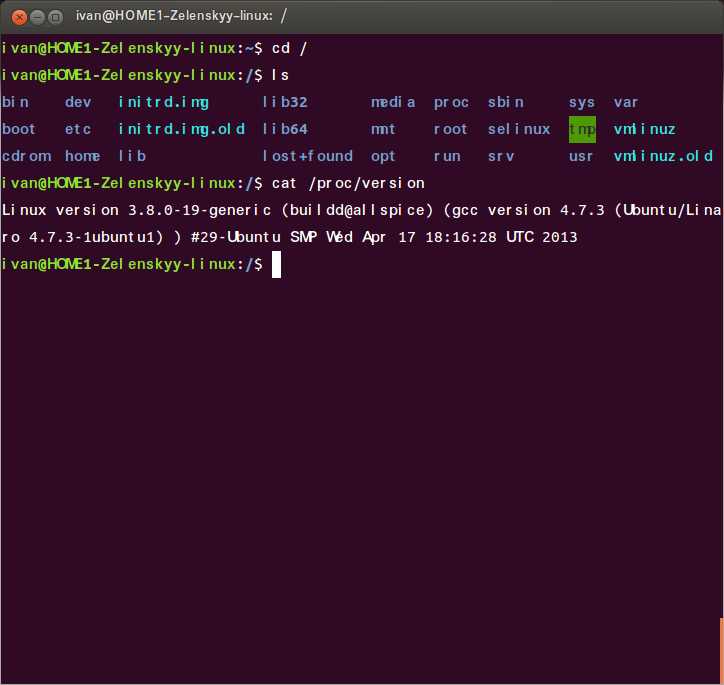Click the 'ls' command text
The height and width of the screenshot is (685, 724).
tap(280, 75)
